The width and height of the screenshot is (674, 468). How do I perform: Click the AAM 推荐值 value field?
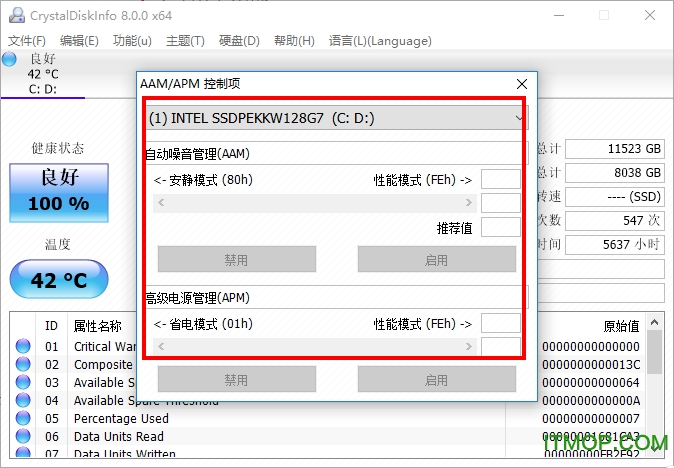(501, 227)
